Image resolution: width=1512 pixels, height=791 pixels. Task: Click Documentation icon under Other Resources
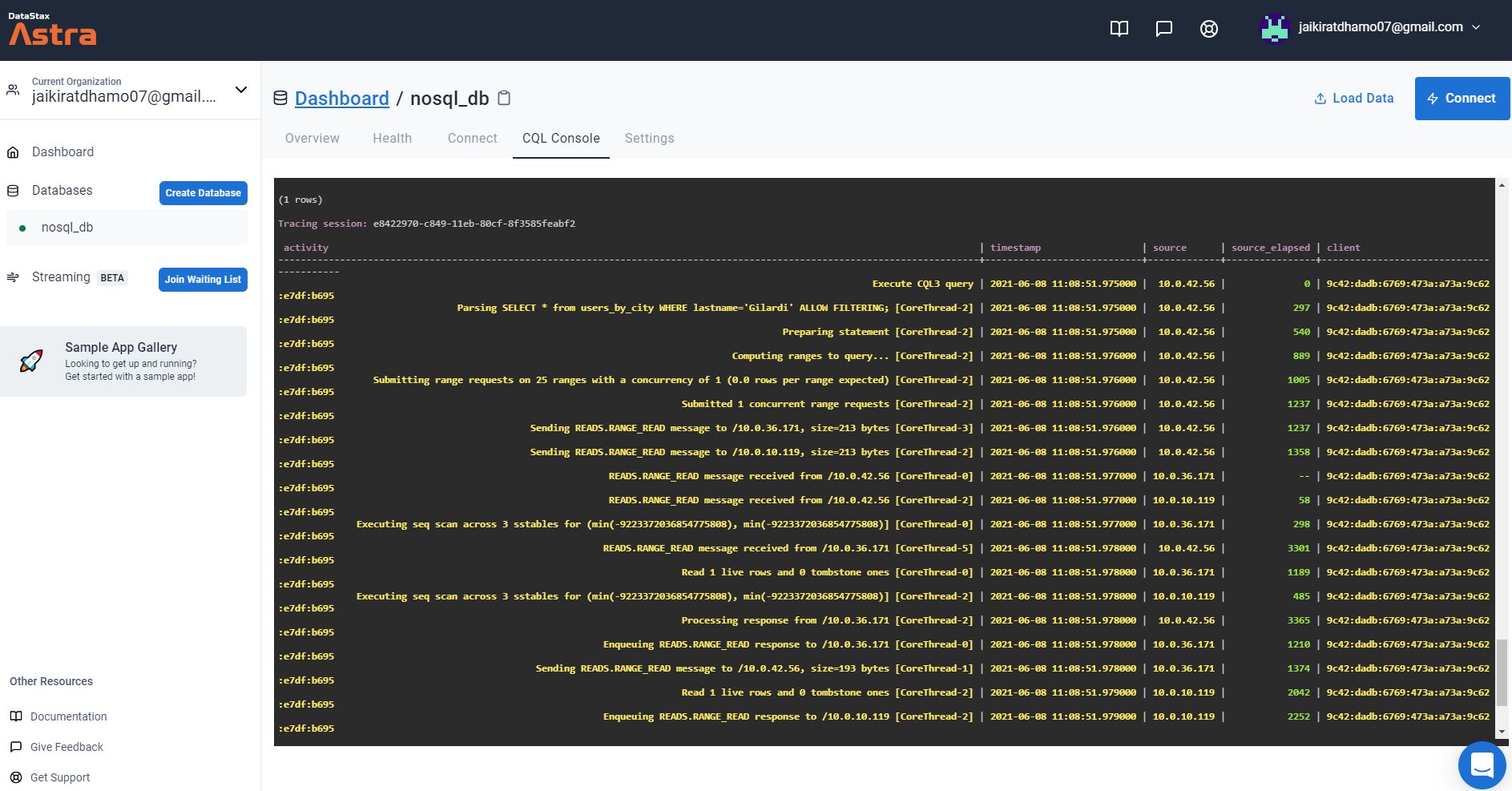click(x=15, y=716)
